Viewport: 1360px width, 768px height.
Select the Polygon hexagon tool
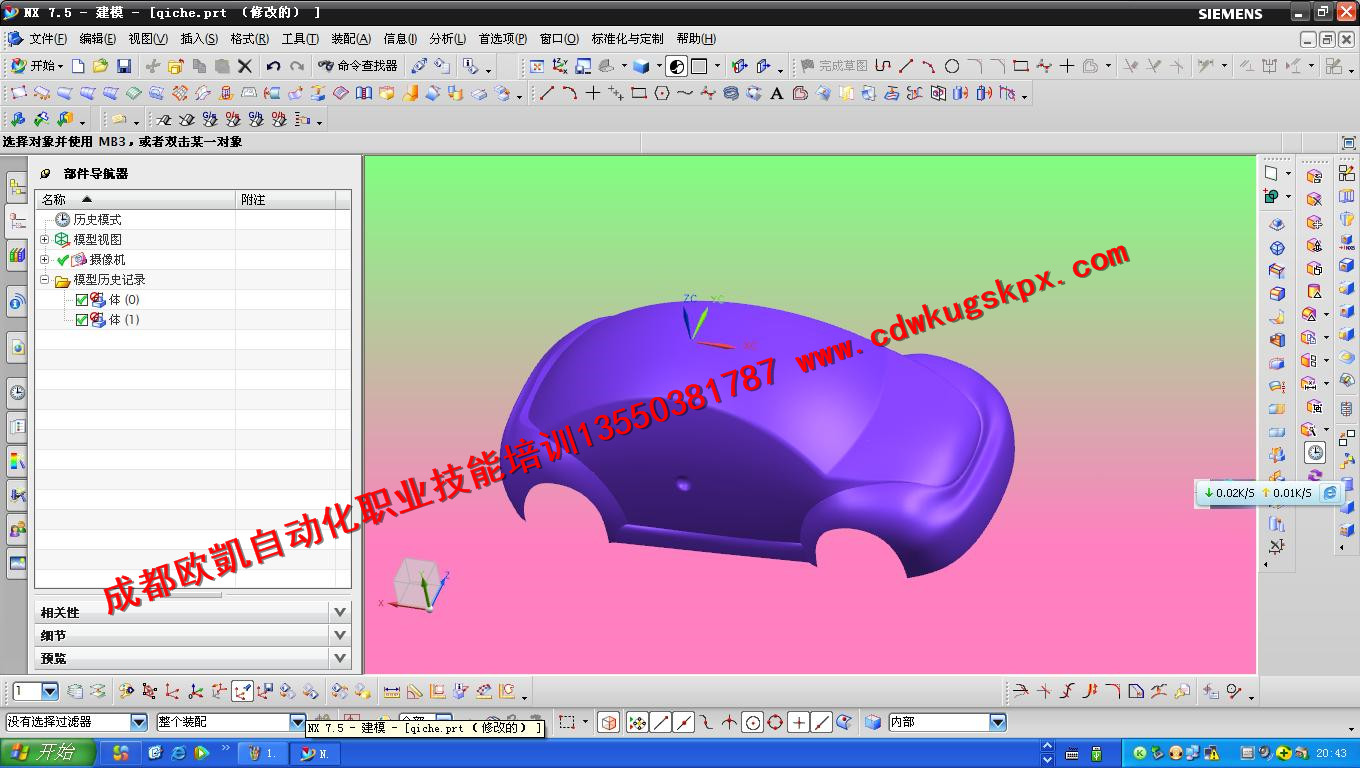pos(662,93)
